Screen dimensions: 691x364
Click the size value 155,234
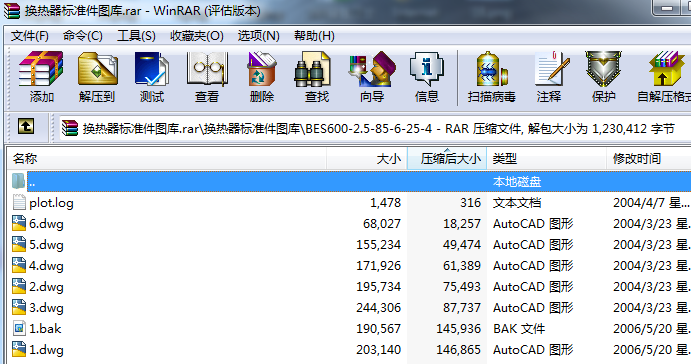coord(379,245)
